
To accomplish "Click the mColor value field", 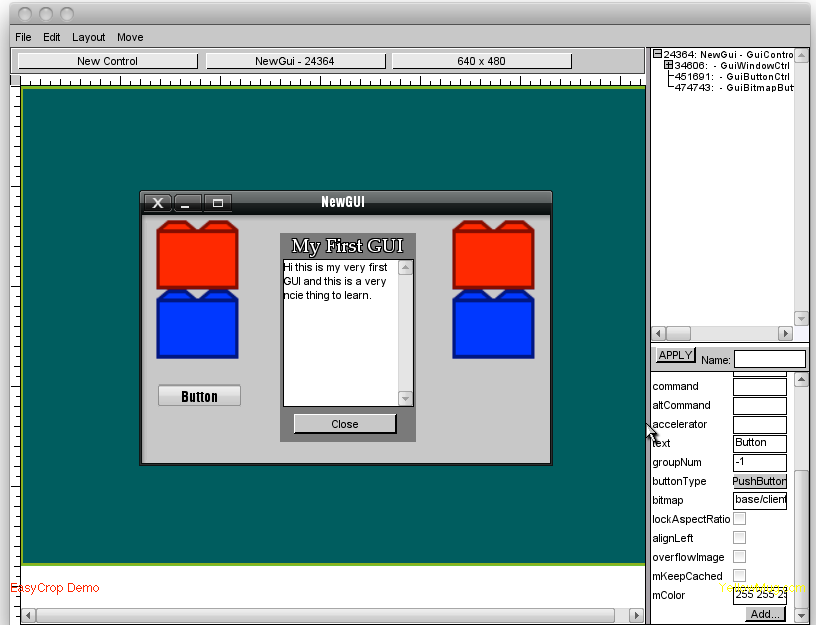I will (759, 596).
